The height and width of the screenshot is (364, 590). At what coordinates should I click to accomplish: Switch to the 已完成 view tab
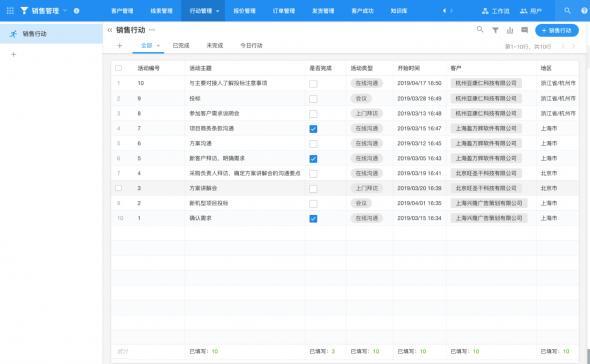point(181,46)
